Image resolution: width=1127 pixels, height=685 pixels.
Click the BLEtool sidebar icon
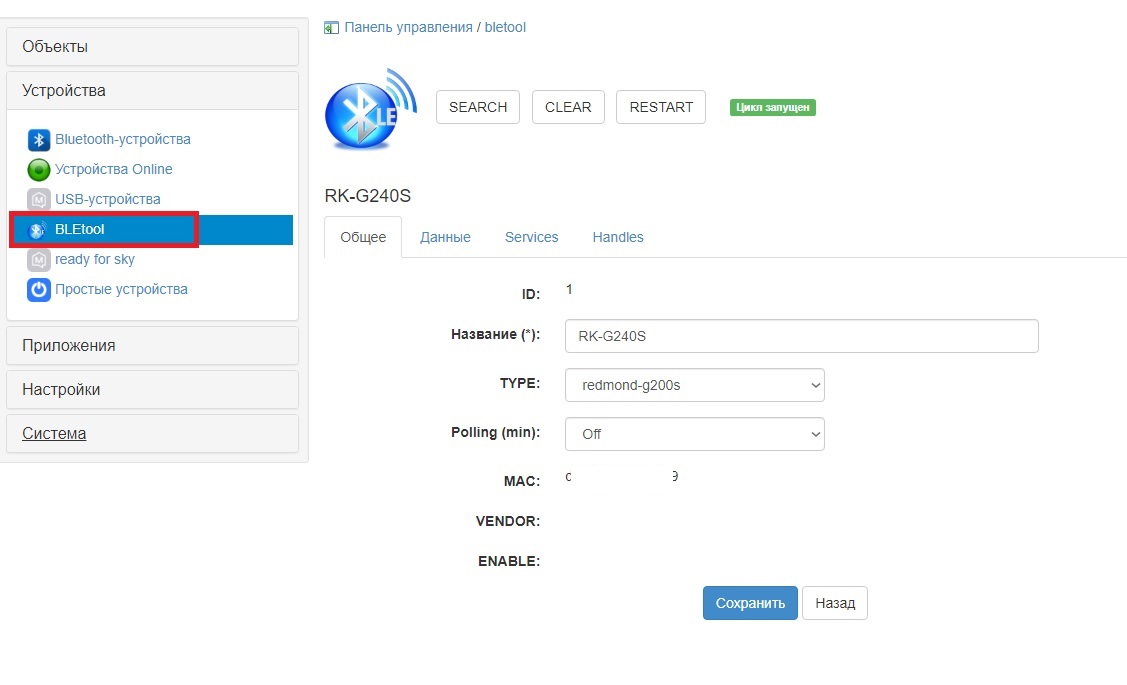click(37, 229)
